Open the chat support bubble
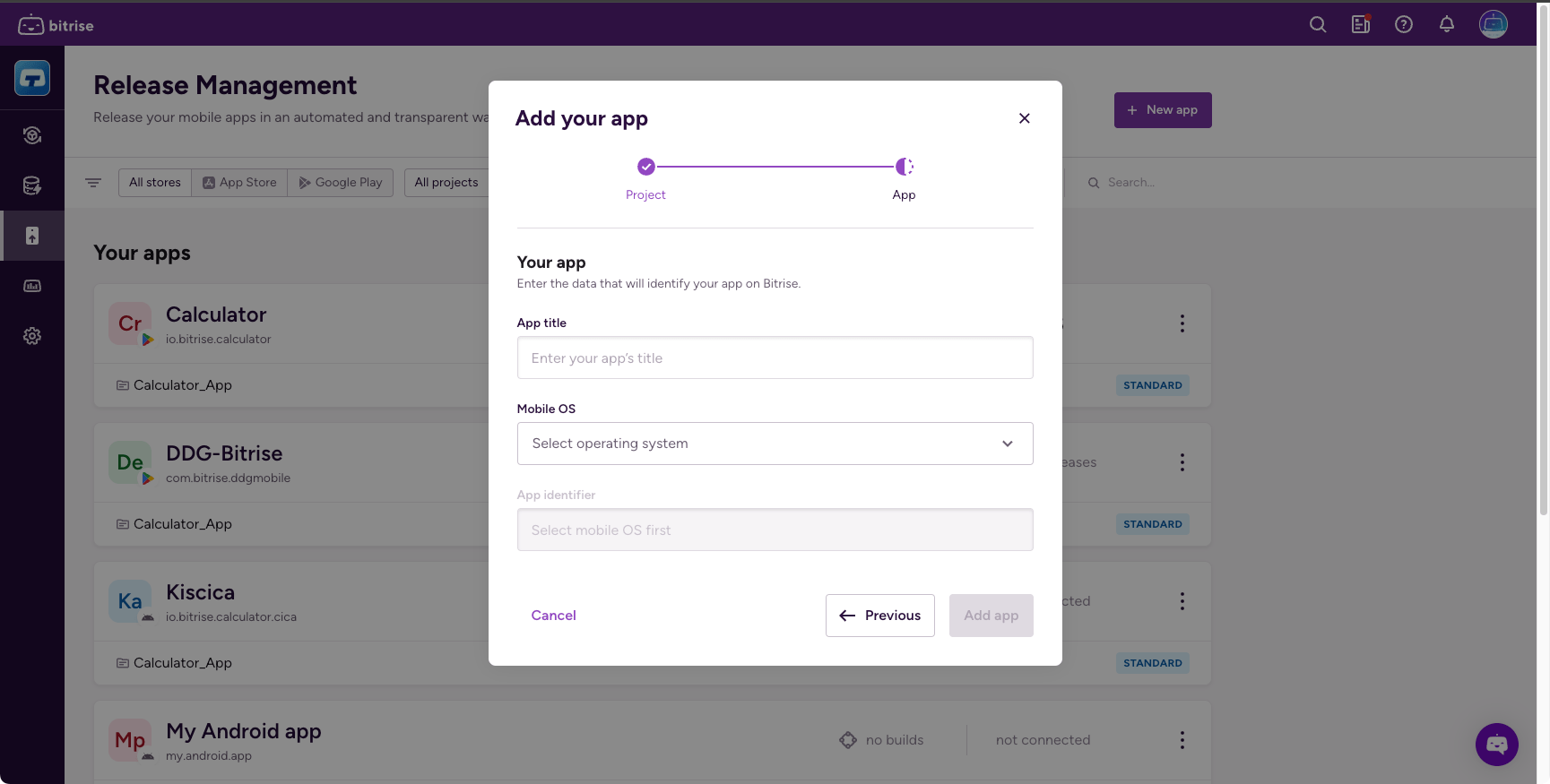1550x784 pixels. click(1497, 745)
